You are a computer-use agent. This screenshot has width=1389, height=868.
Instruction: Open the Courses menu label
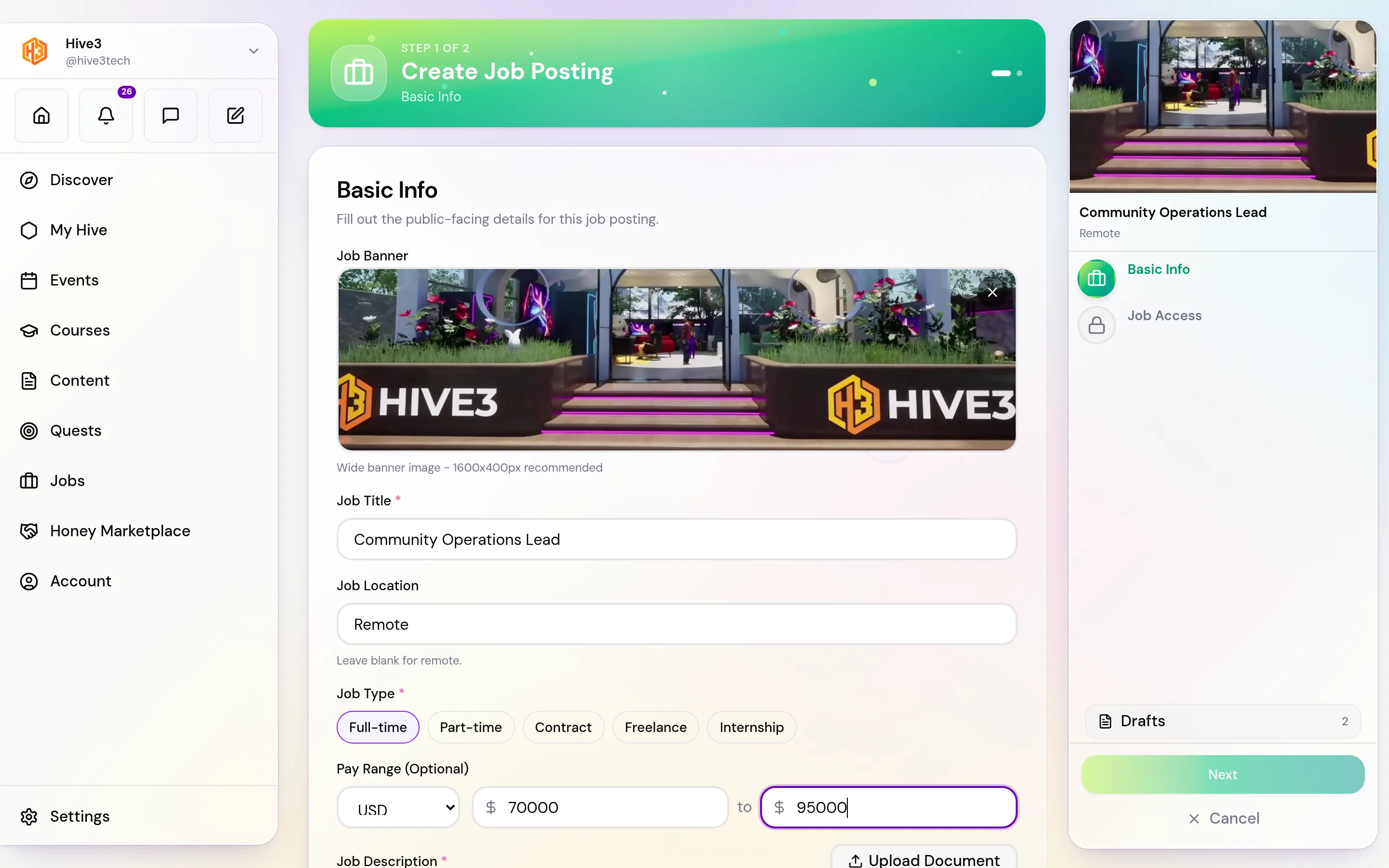tap(80, 331)
